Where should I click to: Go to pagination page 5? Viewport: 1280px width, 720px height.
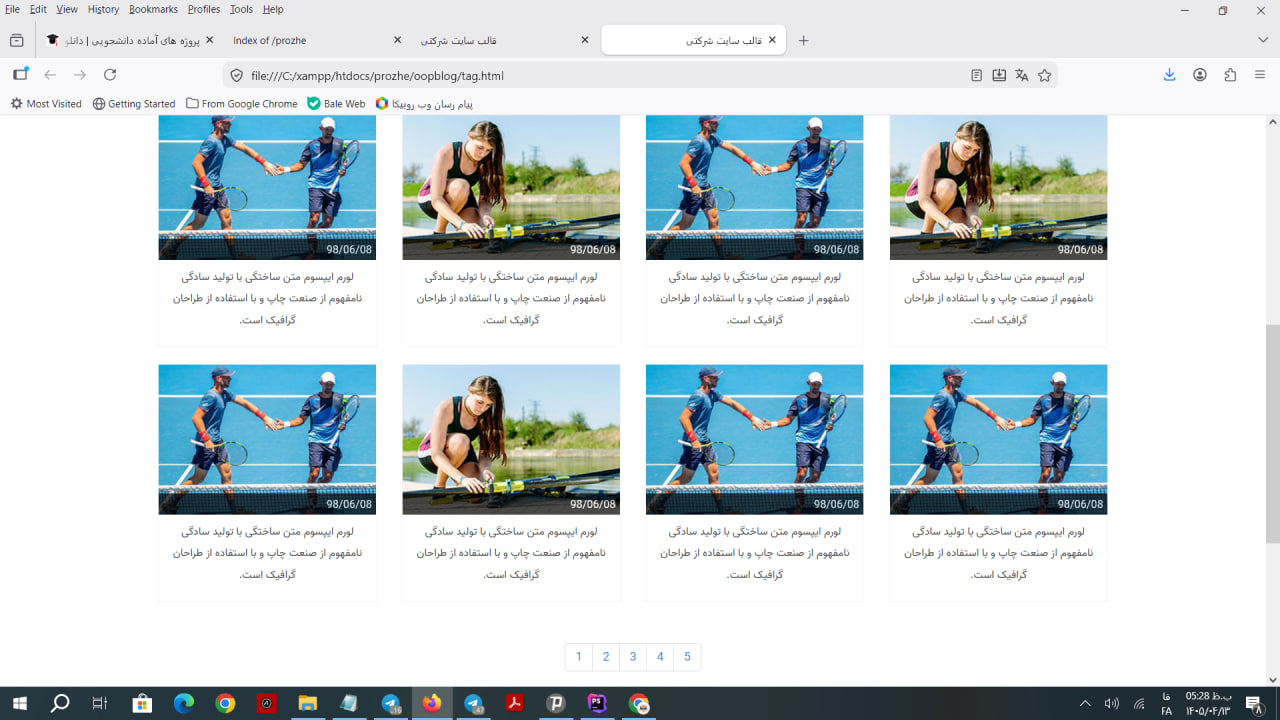pos(687,657)
